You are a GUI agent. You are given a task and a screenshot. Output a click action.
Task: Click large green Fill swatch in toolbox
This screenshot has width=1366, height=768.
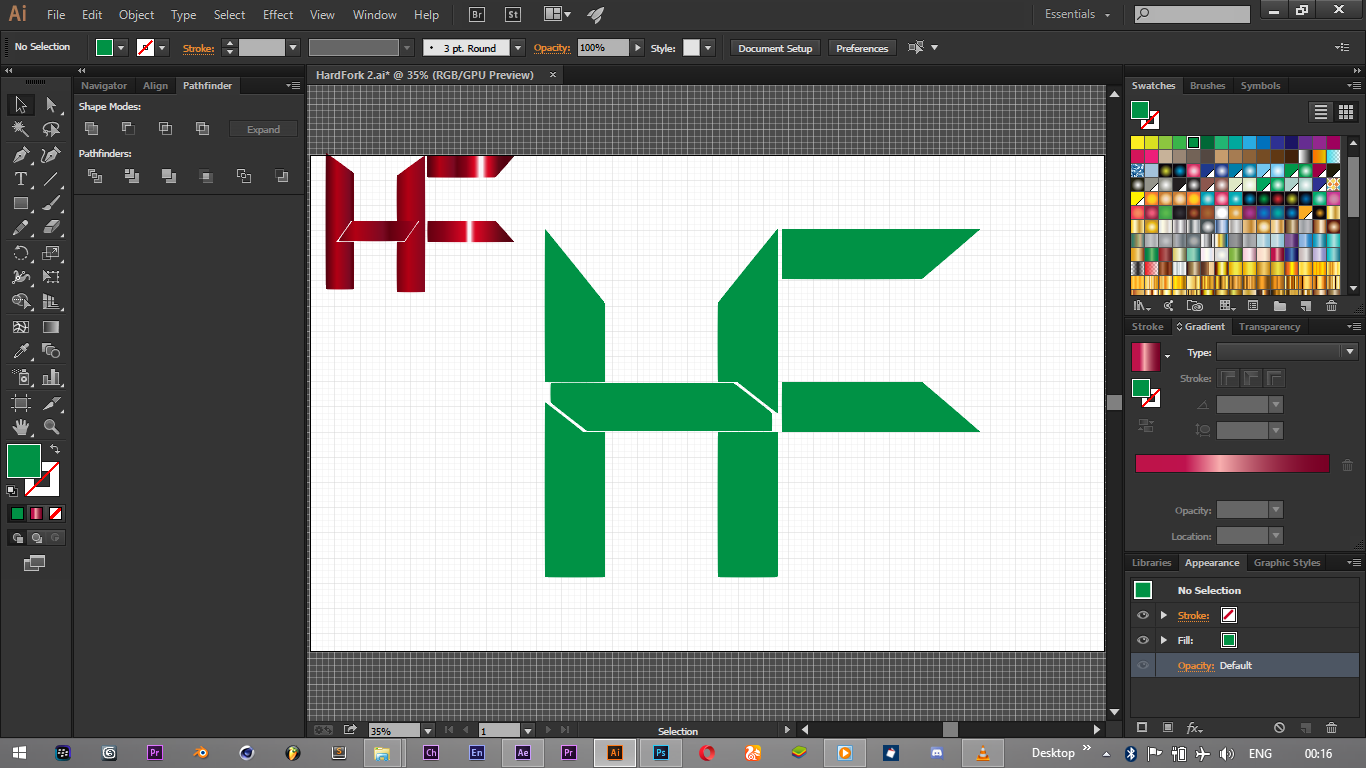[24, 461]
